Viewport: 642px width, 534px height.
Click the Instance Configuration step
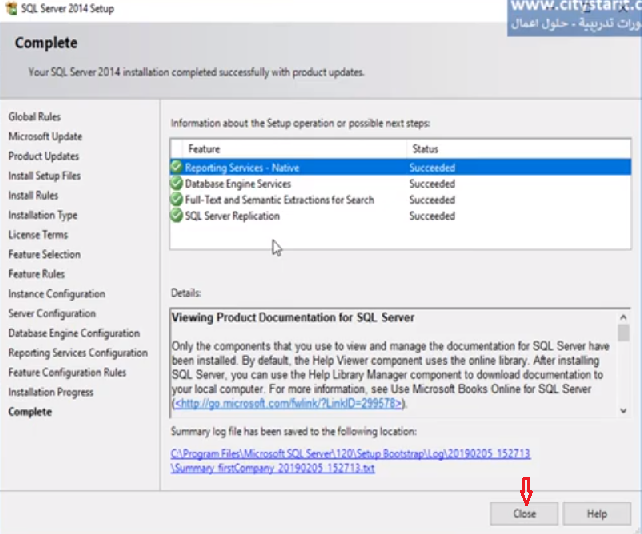(x=57, y=294)
